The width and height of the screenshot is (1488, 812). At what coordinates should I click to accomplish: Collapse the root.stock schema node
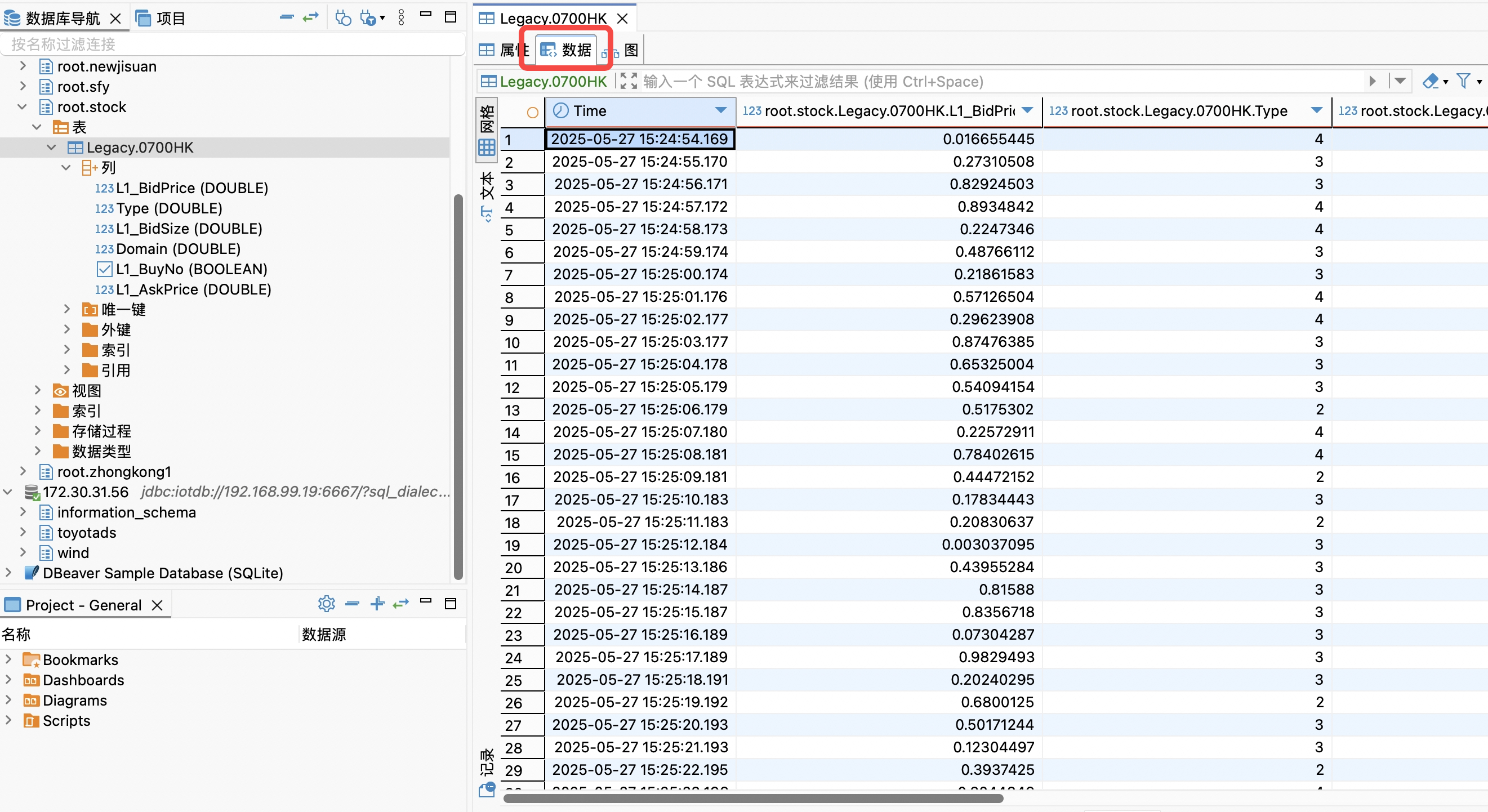(23, 107)
